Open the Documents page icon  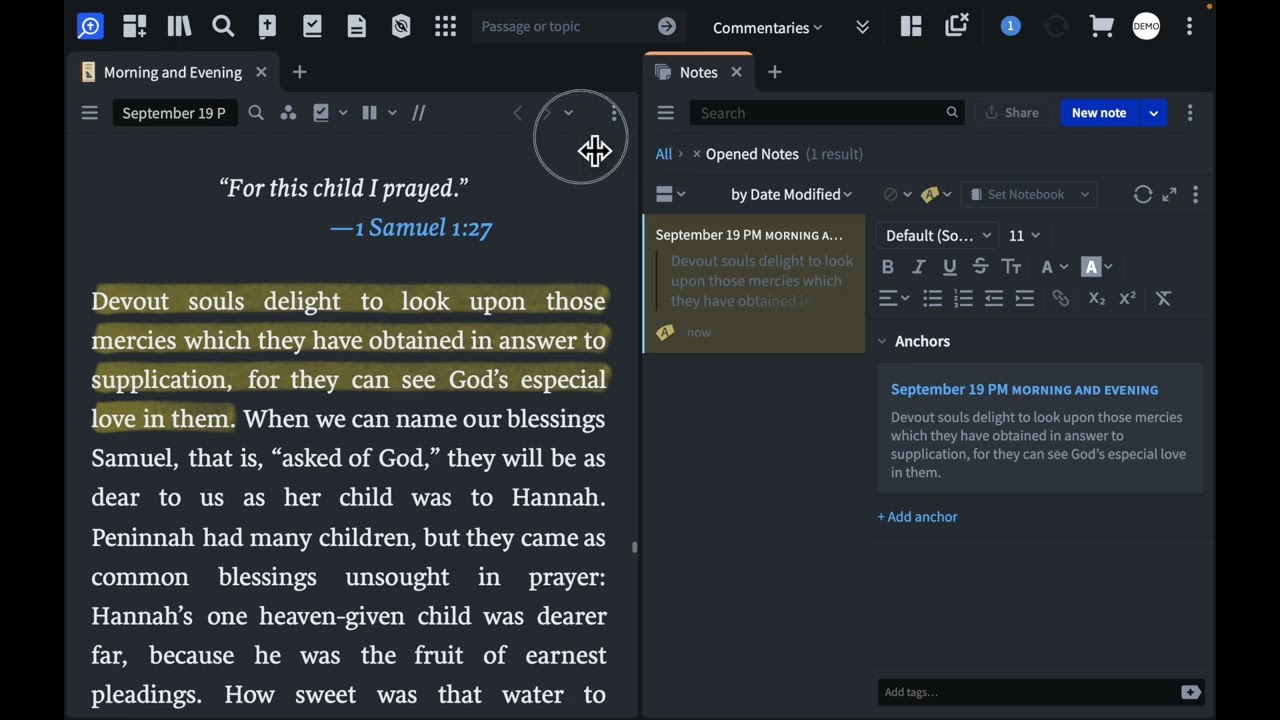click(357, 27)
